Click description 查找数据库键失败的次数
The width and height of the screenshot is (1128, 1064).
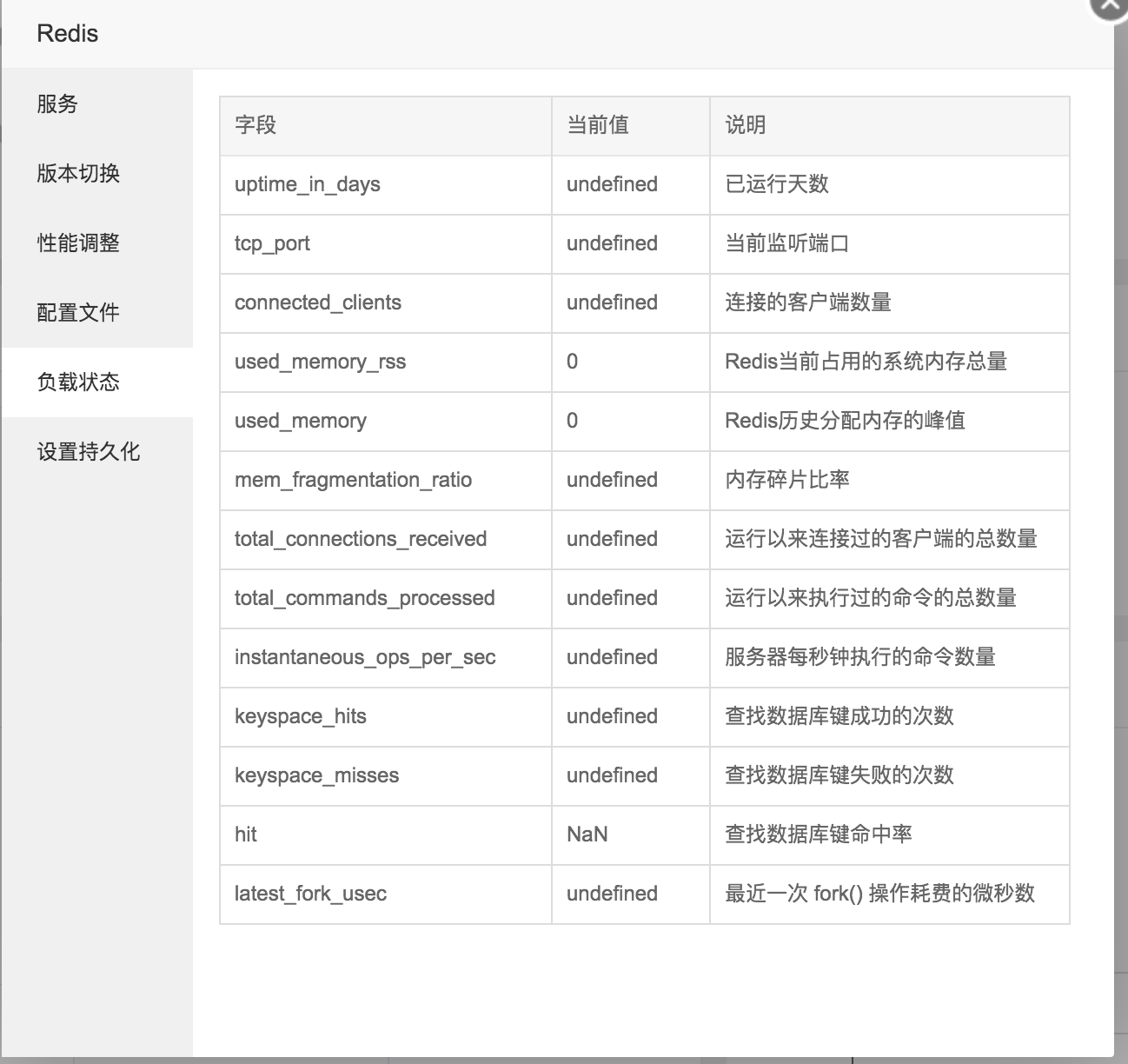click(x=839, y=775)
